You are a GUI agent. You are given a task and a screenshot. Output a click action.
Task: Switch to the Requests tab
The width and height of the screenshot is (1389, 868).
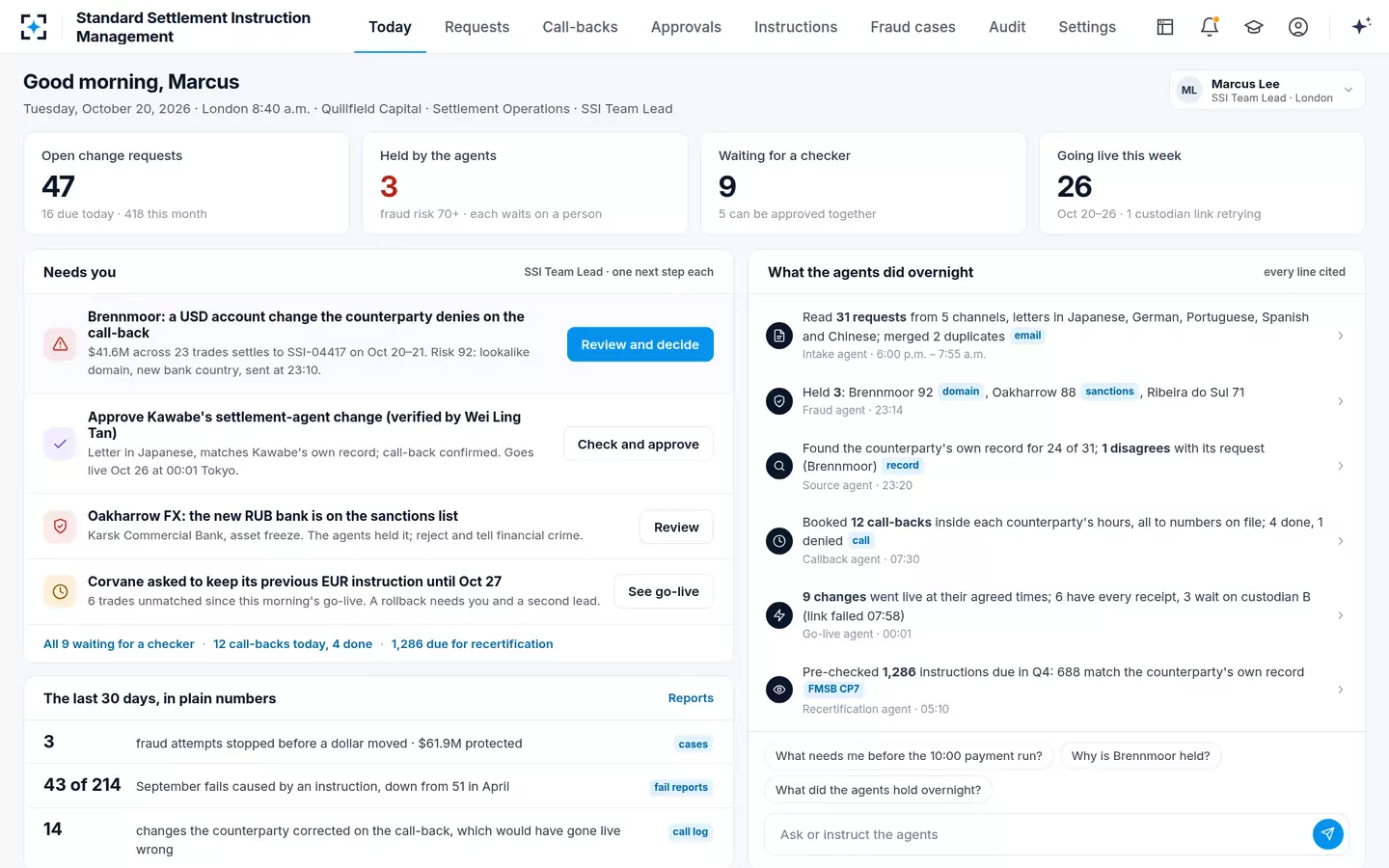[x=477, y=27]
